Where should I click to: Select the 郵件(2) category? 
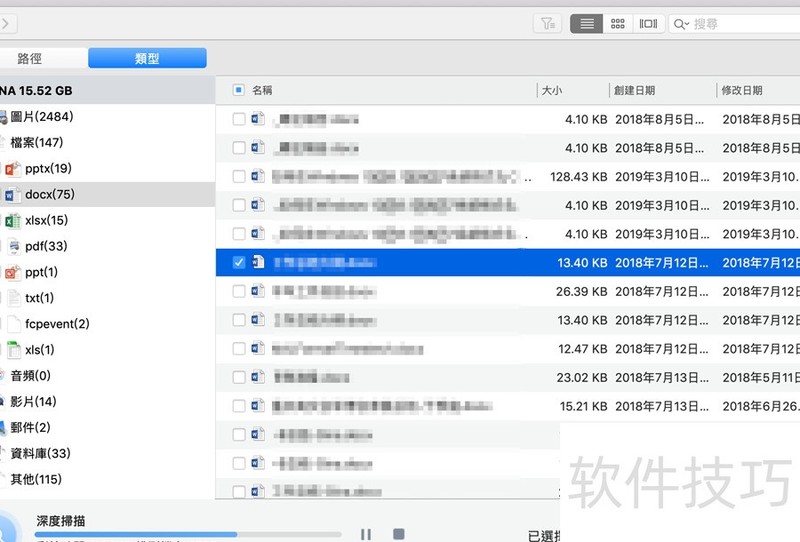pos(31,428)
